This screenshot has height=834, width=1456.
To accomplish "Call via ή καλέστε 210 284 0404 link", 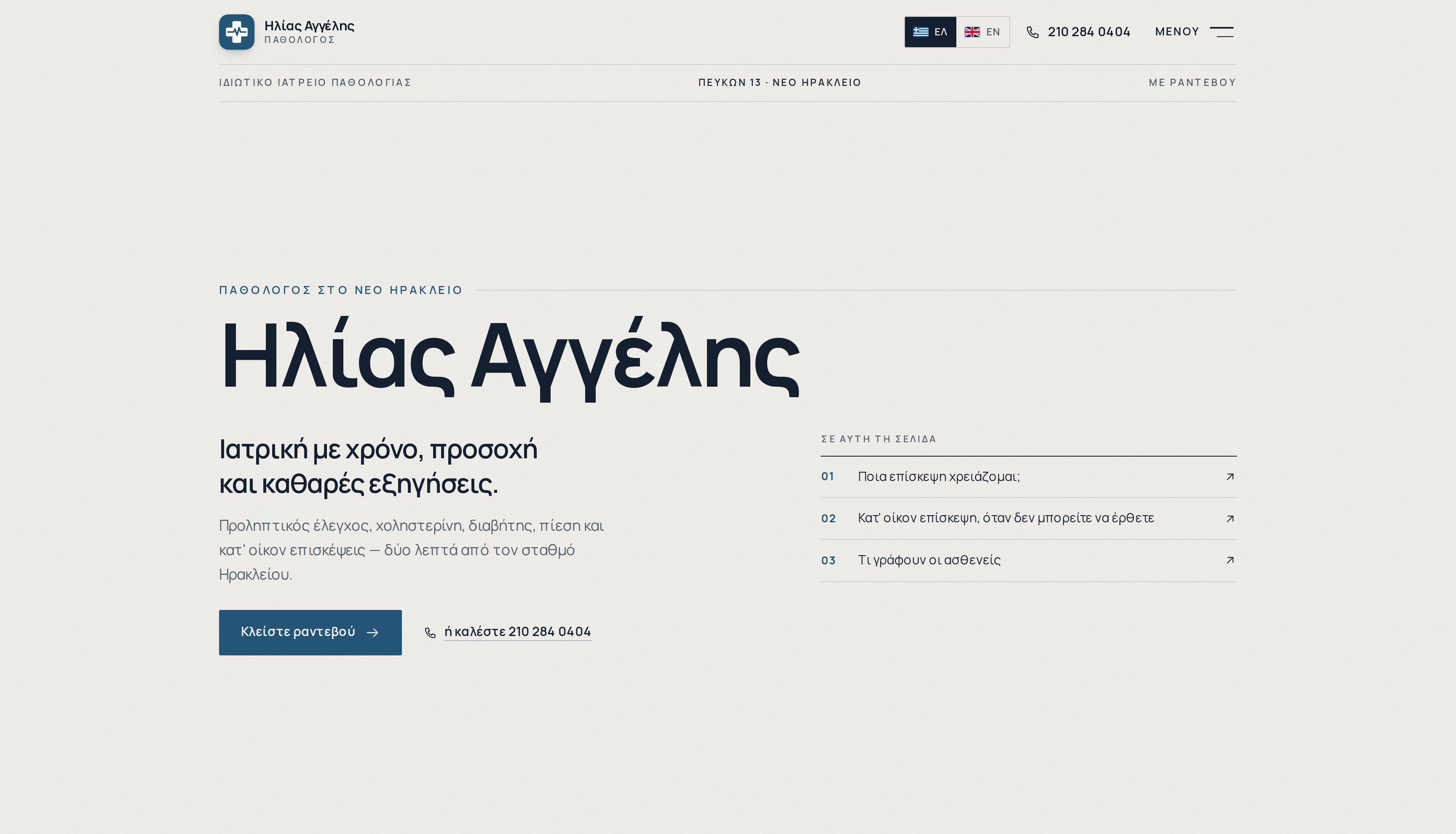I will point(518,632).
